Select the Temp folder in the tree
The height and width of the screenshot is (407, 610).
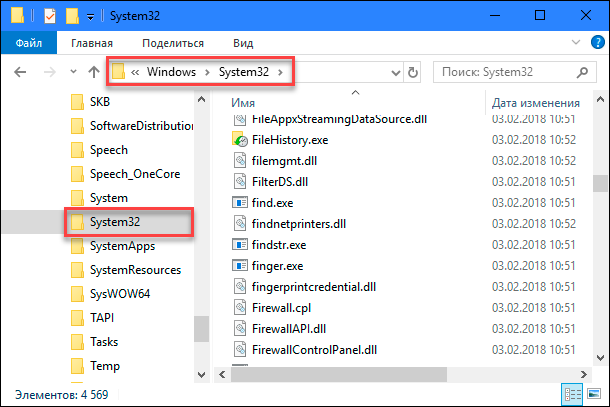[x=95, y=366]
